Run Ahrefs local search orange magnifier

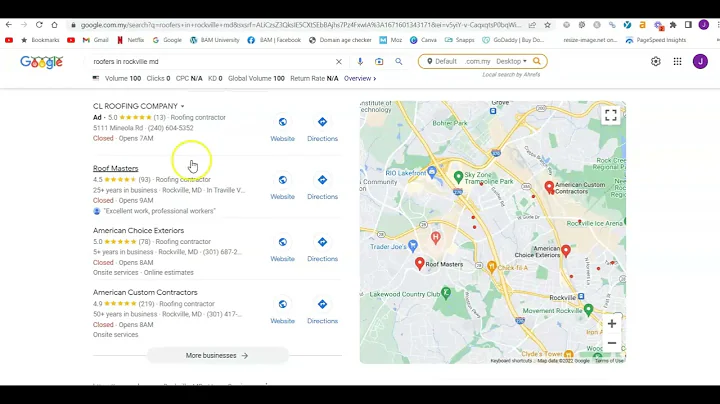[537, 61]
